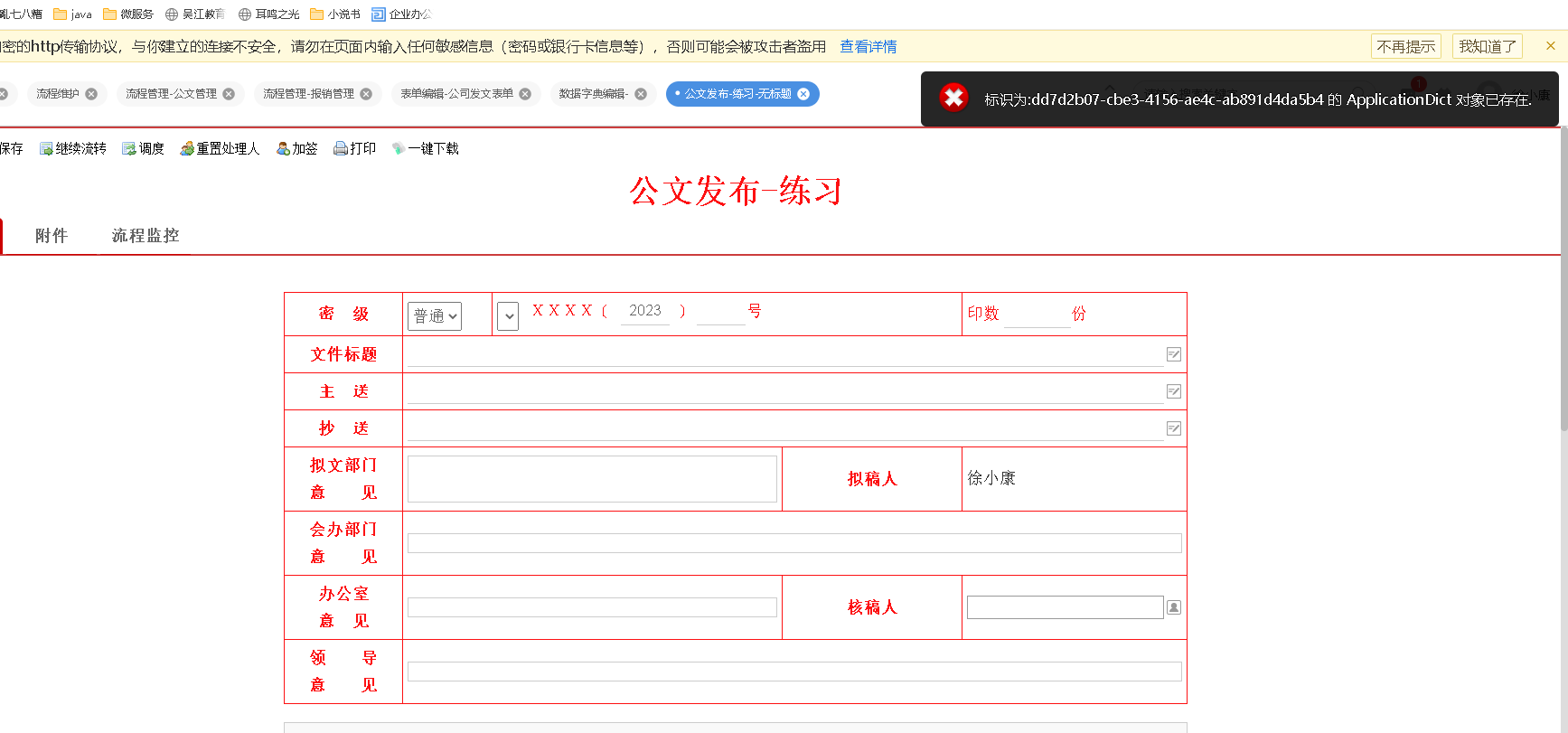
Task: Open java bookmarks folder
Action: point(73,14)
